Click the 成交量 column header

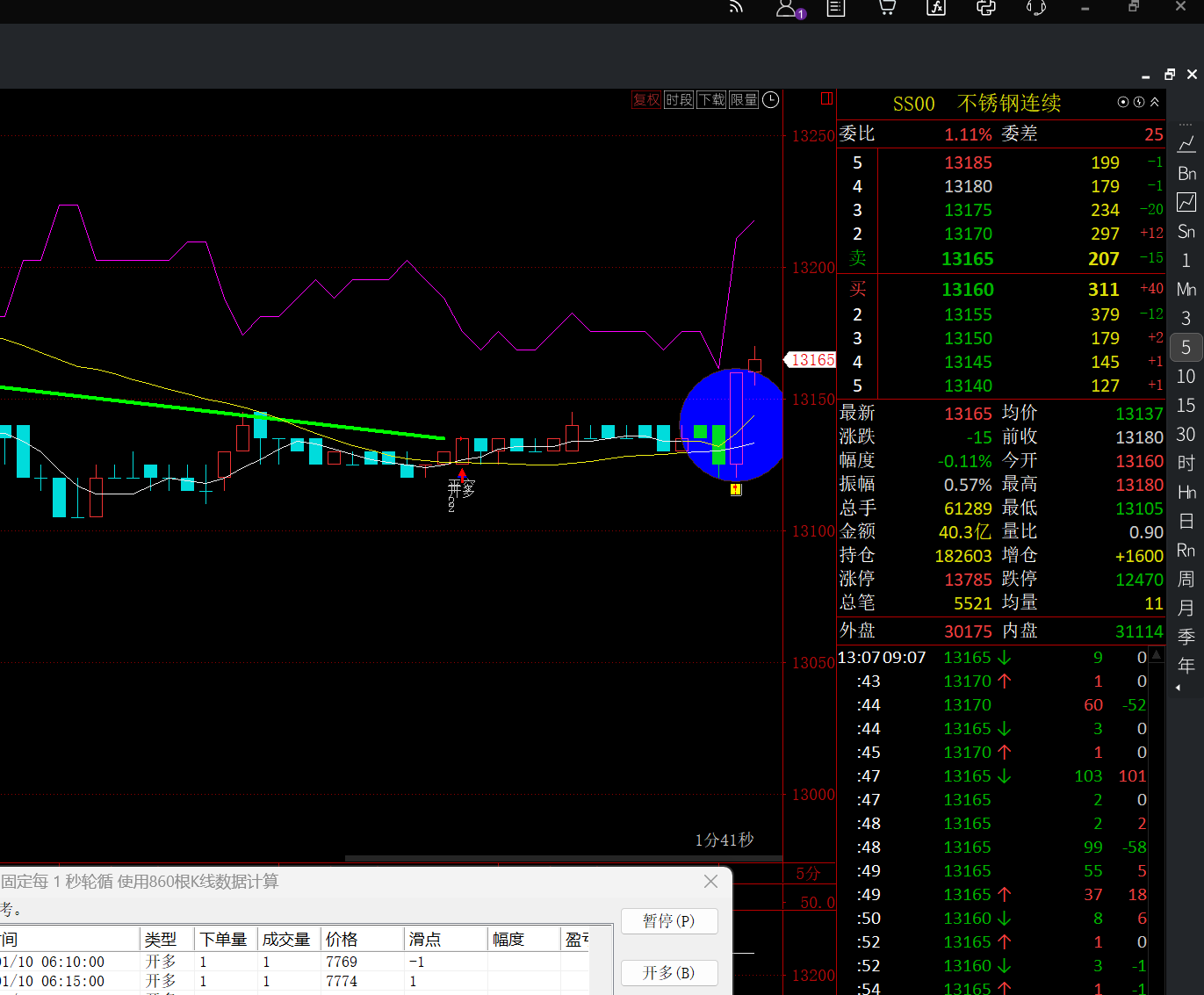click(288, 939)
